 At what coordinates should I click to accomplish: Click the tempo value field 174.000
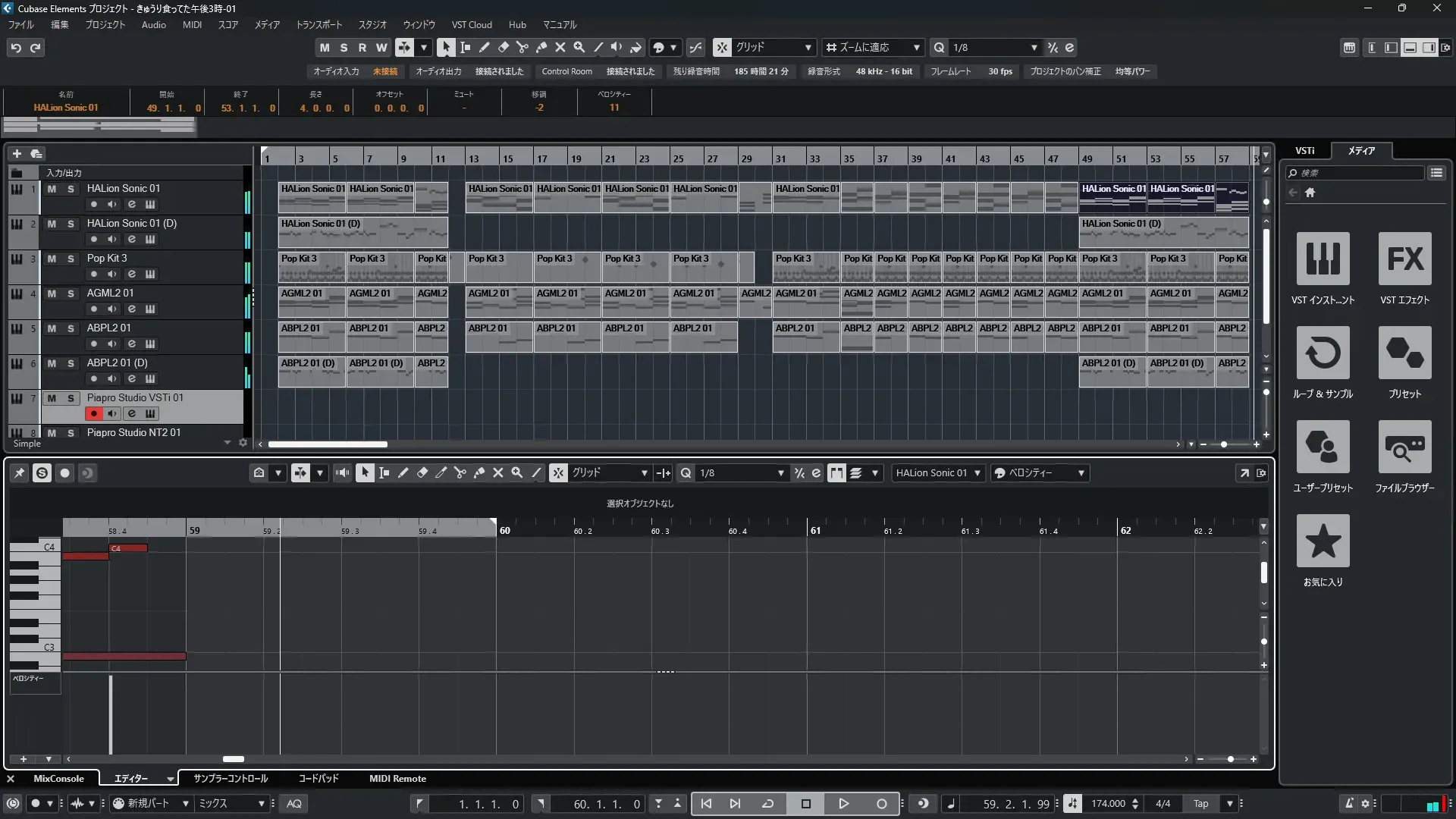coord(1108,804)
